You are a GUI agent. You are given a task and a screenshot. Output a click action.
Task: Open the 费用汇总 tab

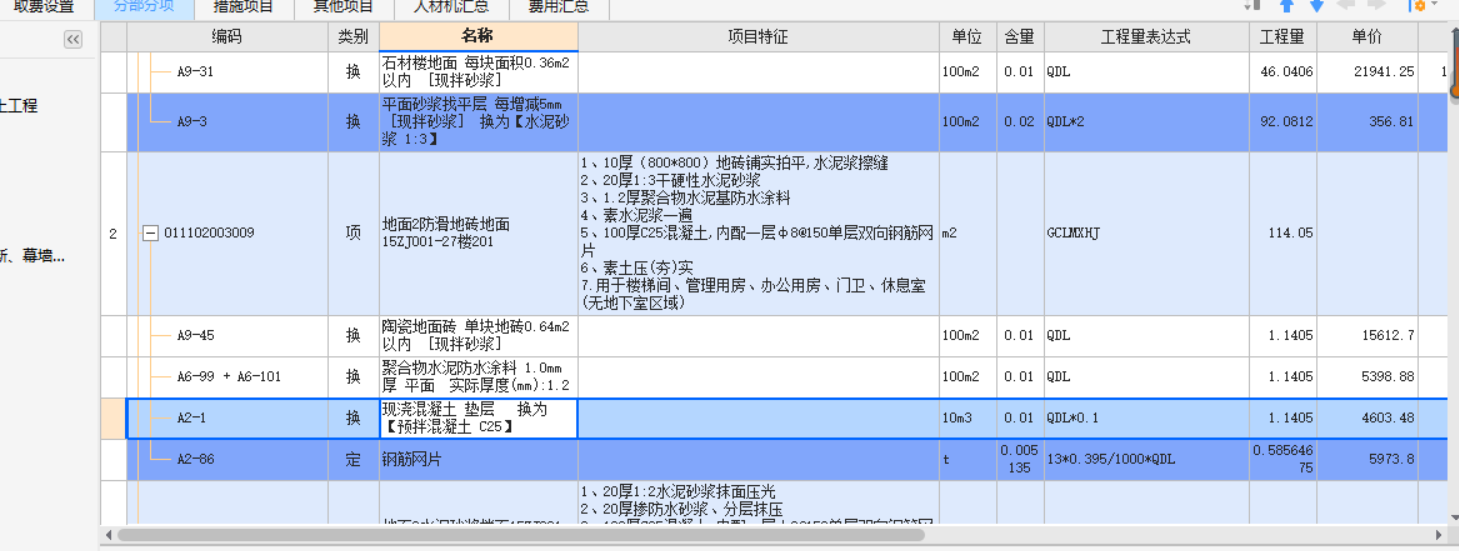559,7
